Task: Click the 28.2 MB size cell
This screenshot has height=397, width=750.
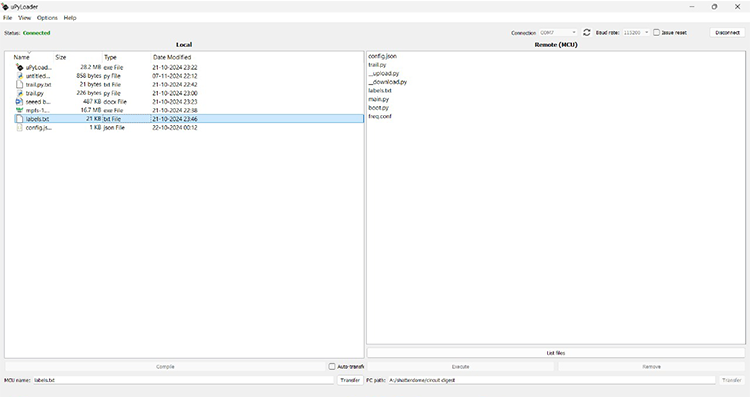Action: pyautogui.click(x=90, y=67)
